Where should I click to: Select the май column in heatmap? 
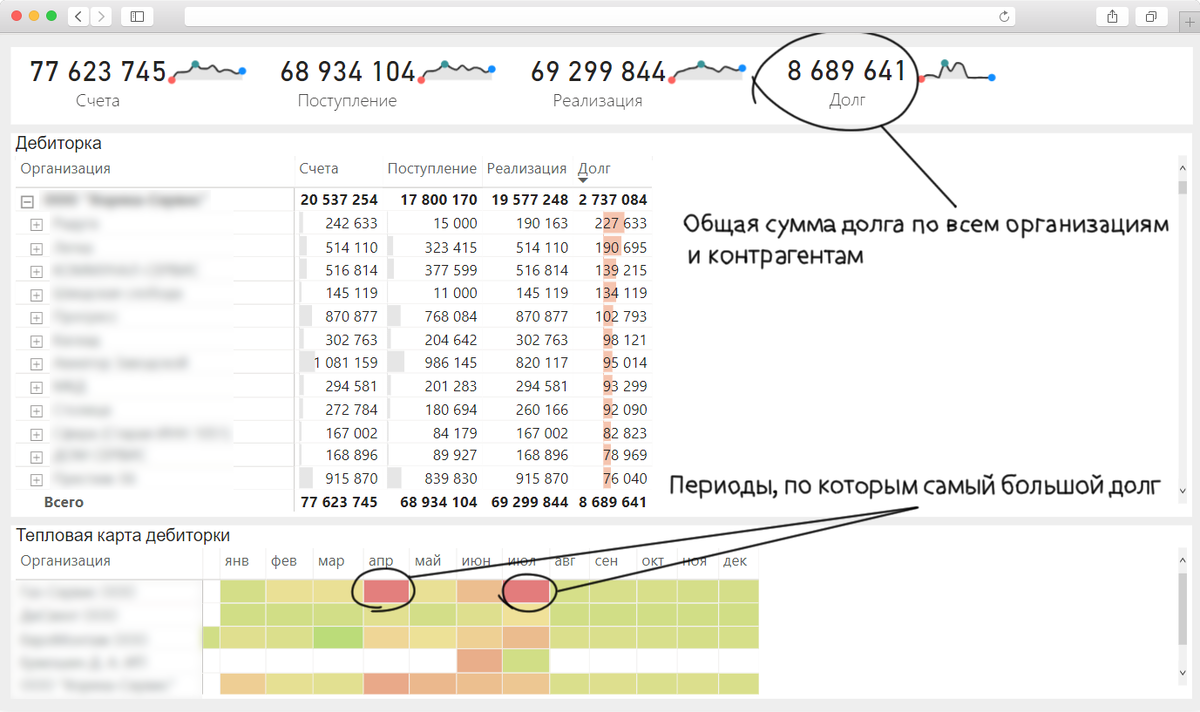click(427, 562)
